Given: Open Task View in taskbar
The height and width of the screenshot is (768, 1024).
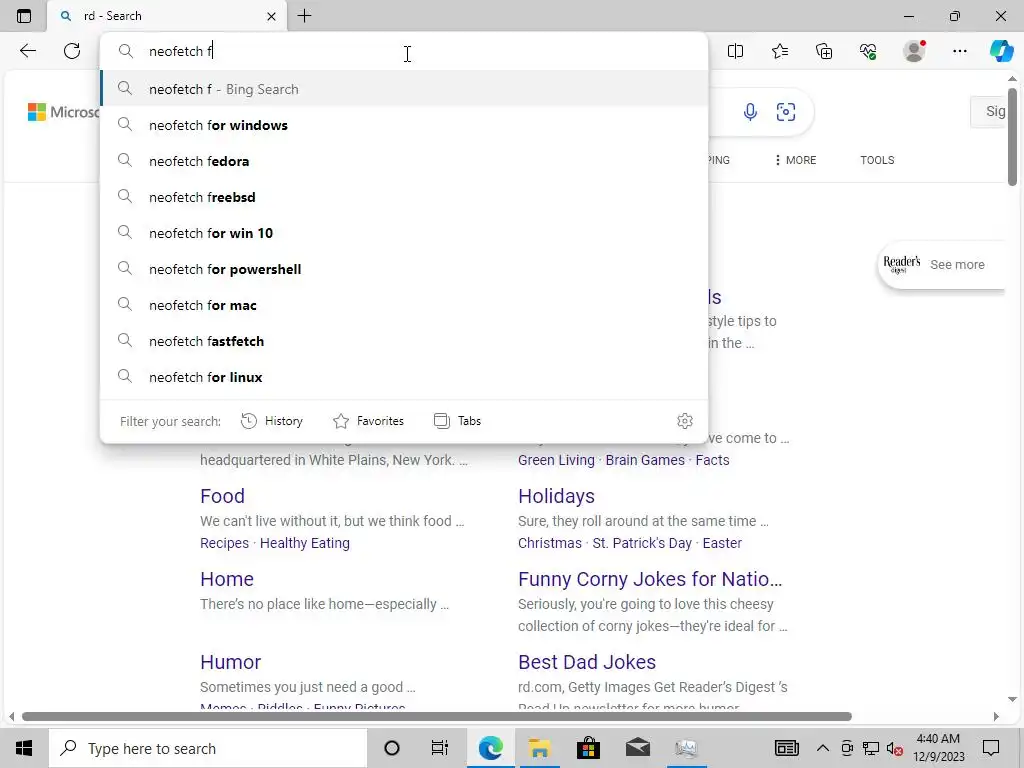Looking at the screenshot, I should pos(440,748).
